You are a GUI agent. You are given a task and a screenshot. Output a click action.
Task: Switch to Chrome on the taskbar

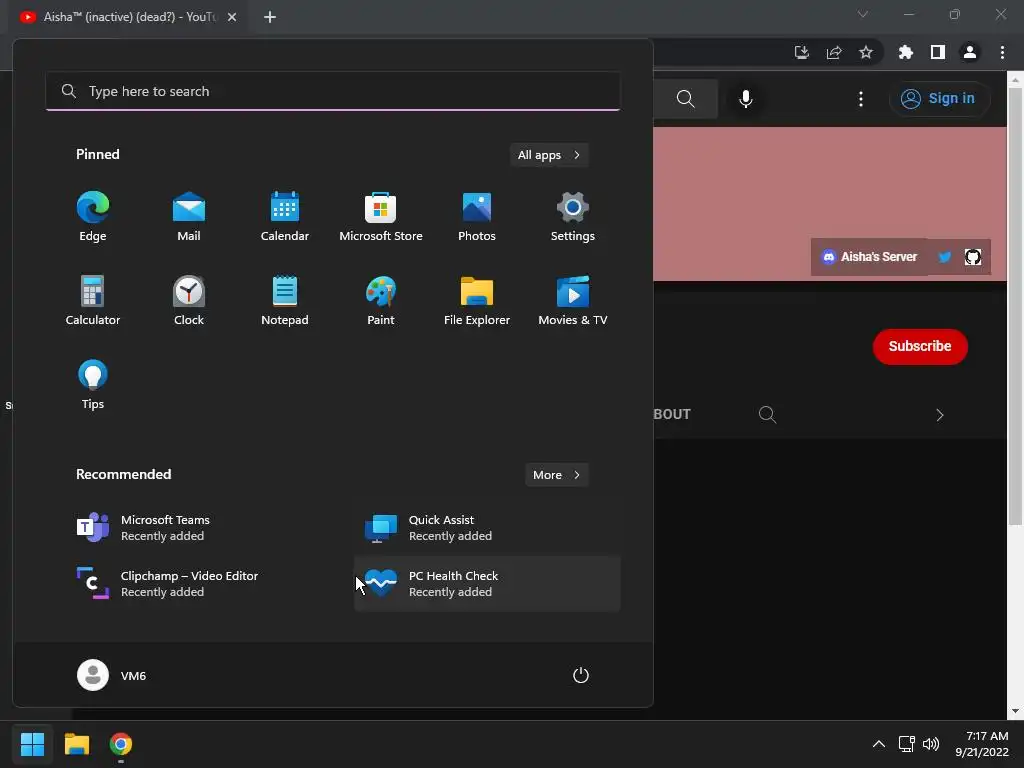(121, 744)
